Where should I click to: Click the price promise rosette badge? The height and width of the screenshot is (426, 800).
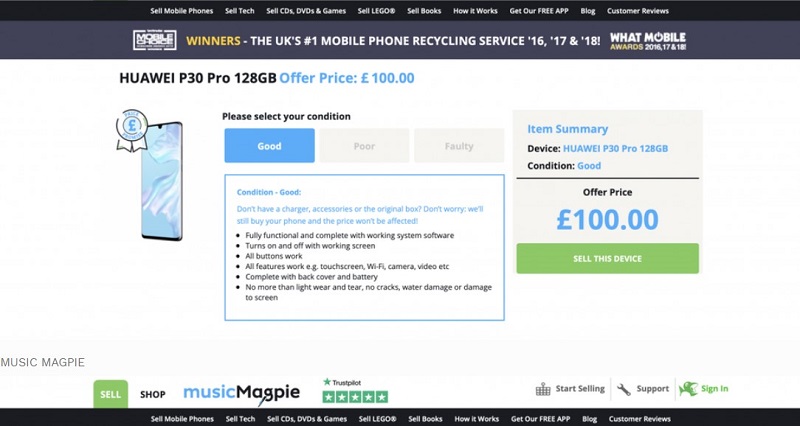[130, 132]
